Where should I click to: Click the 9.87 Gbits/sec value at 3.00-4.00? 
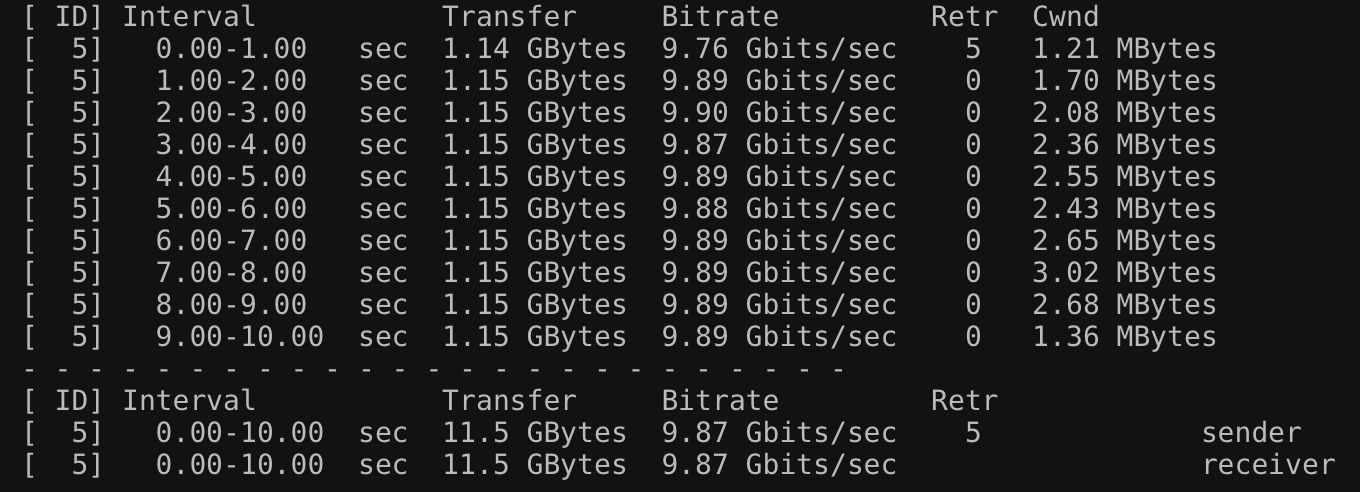point(779,145)
